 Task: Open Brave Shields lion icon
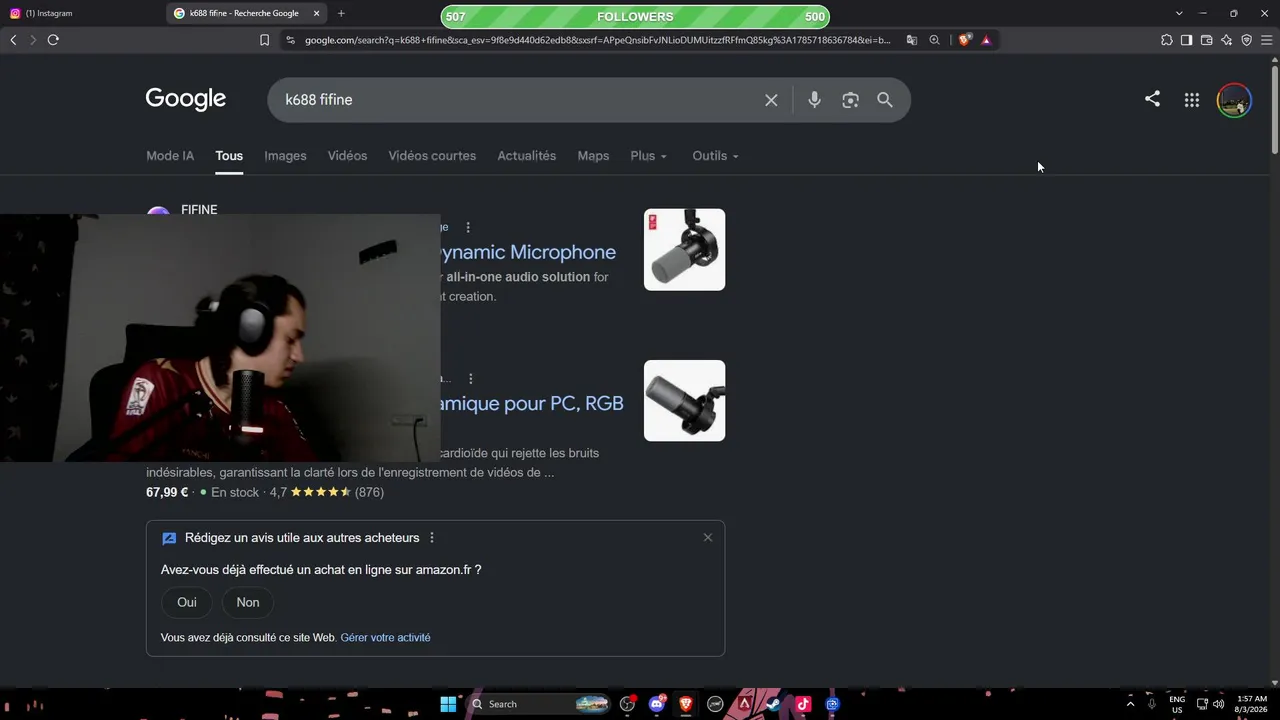[964, 40]
